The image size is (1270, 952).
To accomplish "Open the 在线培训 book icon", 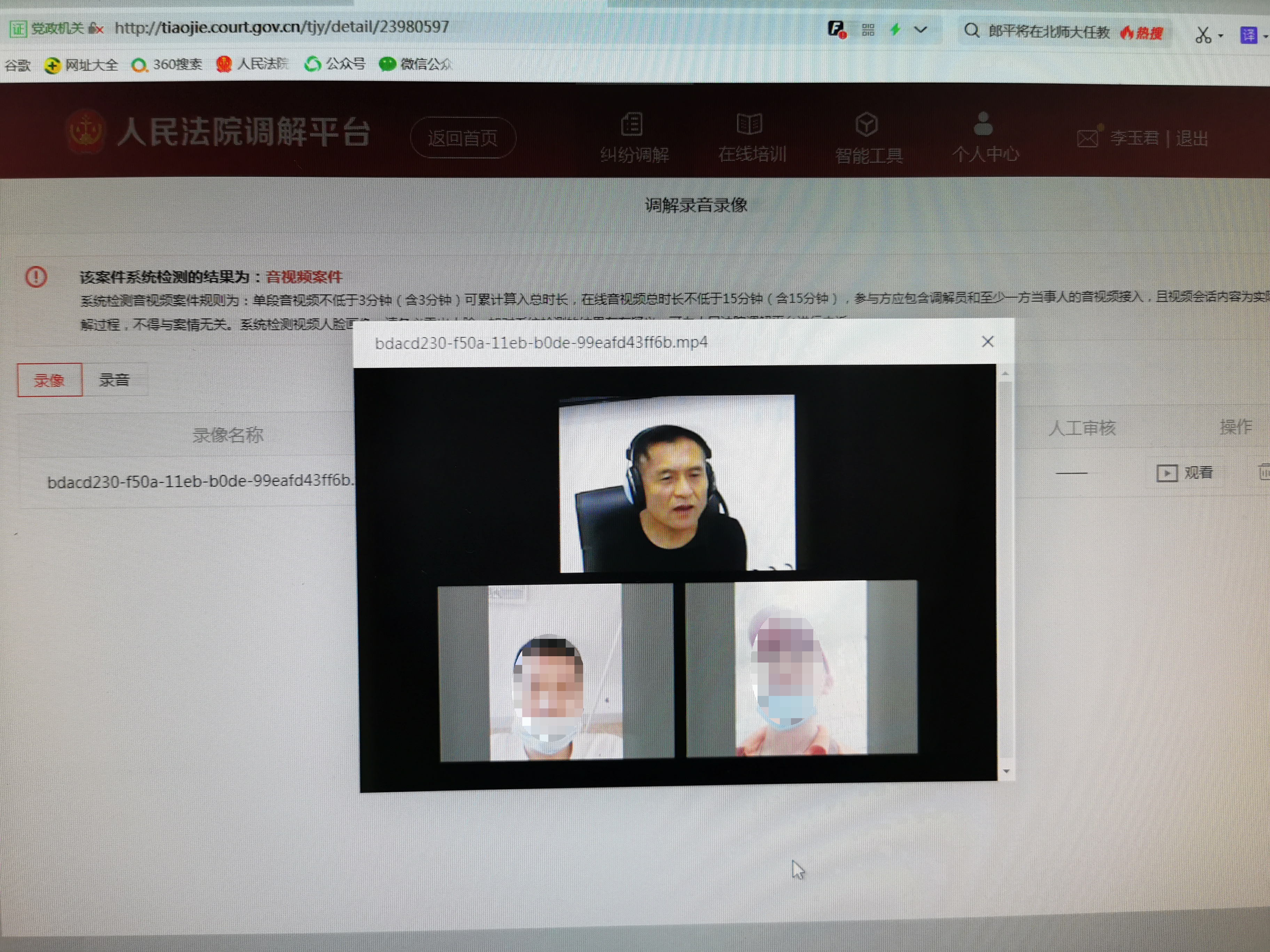I will click(749, 124).
